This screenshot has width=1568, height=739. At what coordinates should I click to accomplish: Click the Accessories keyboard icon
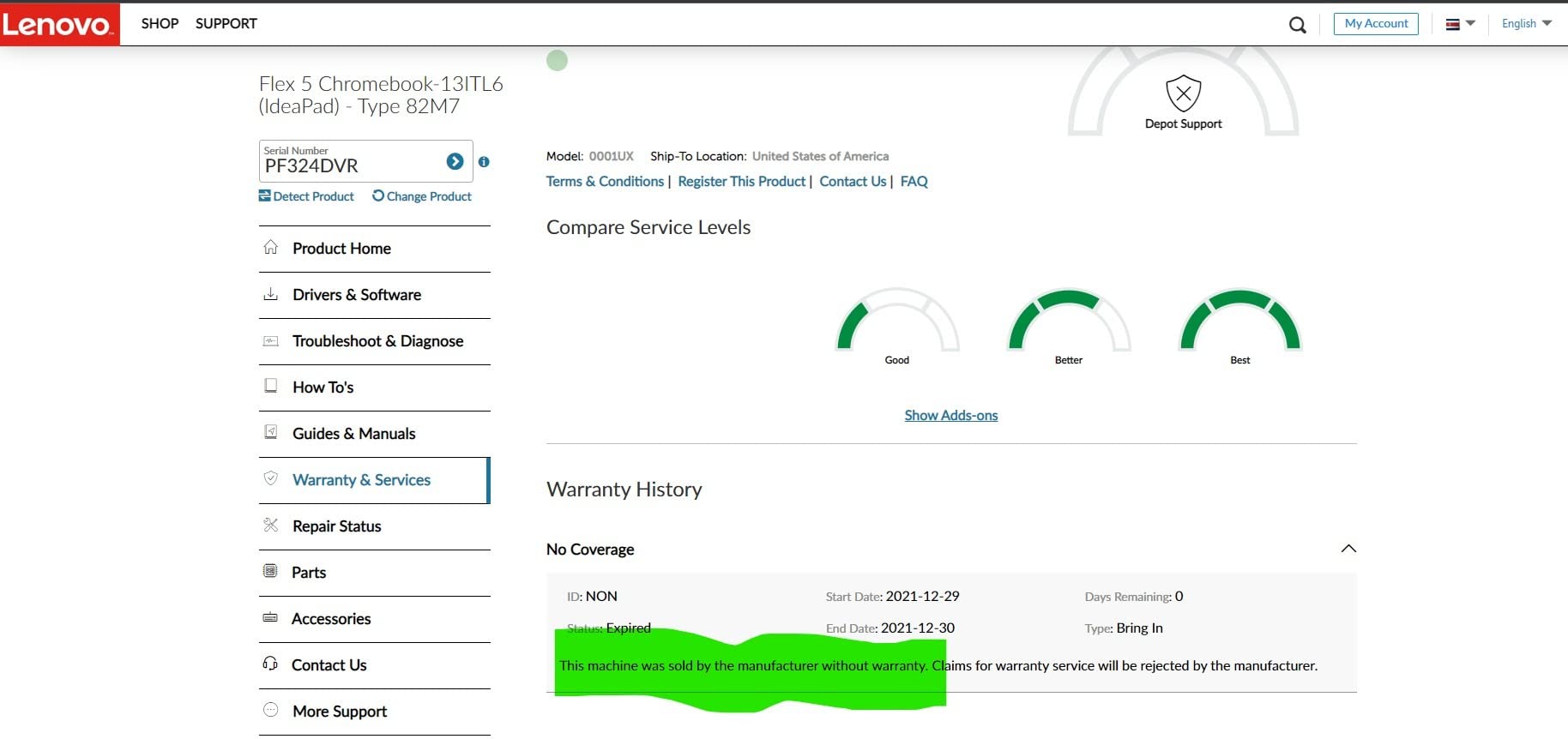270,617
